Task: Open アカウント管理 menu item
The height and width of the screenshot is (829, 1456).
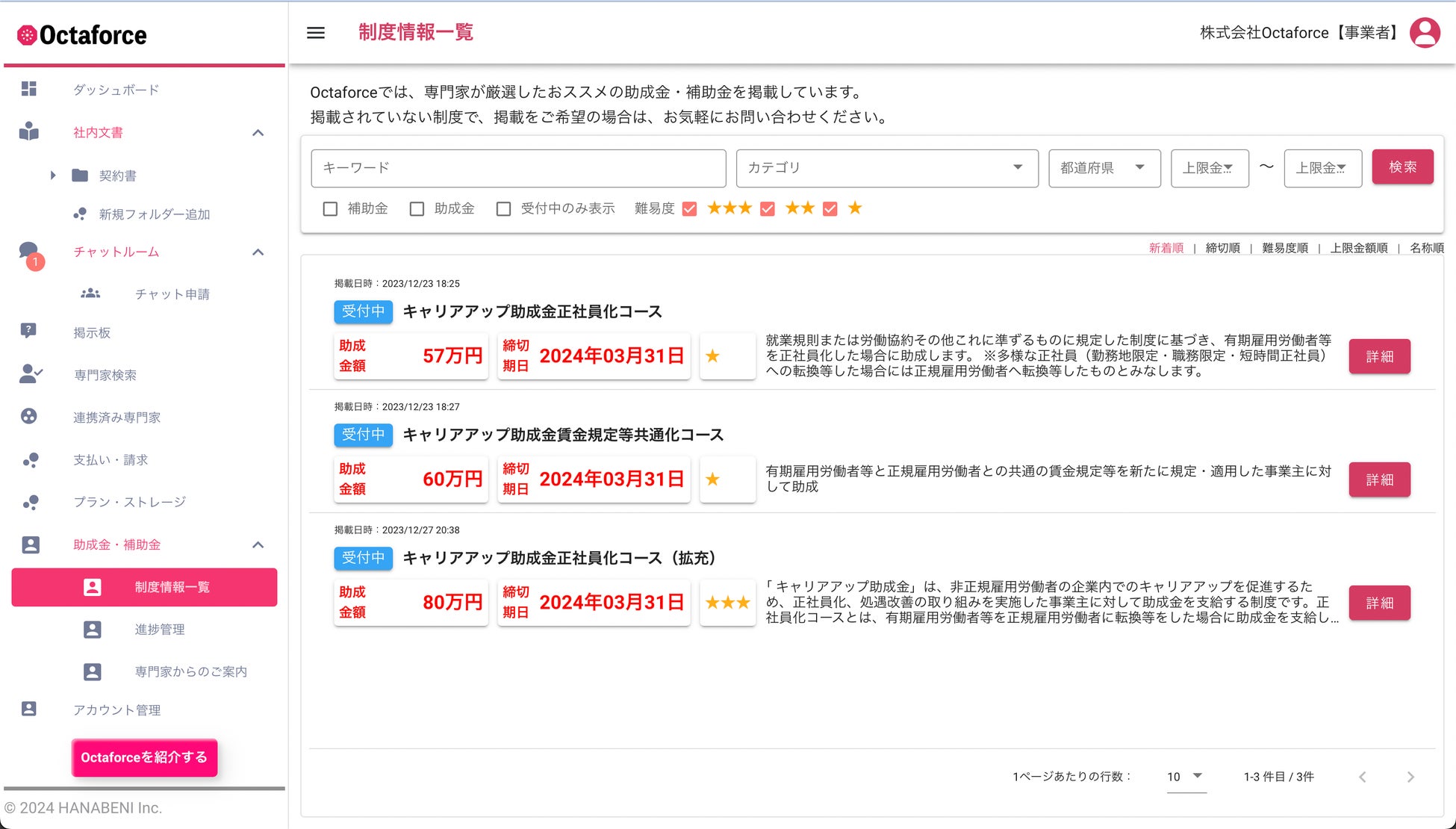Action: click(116, 710)
